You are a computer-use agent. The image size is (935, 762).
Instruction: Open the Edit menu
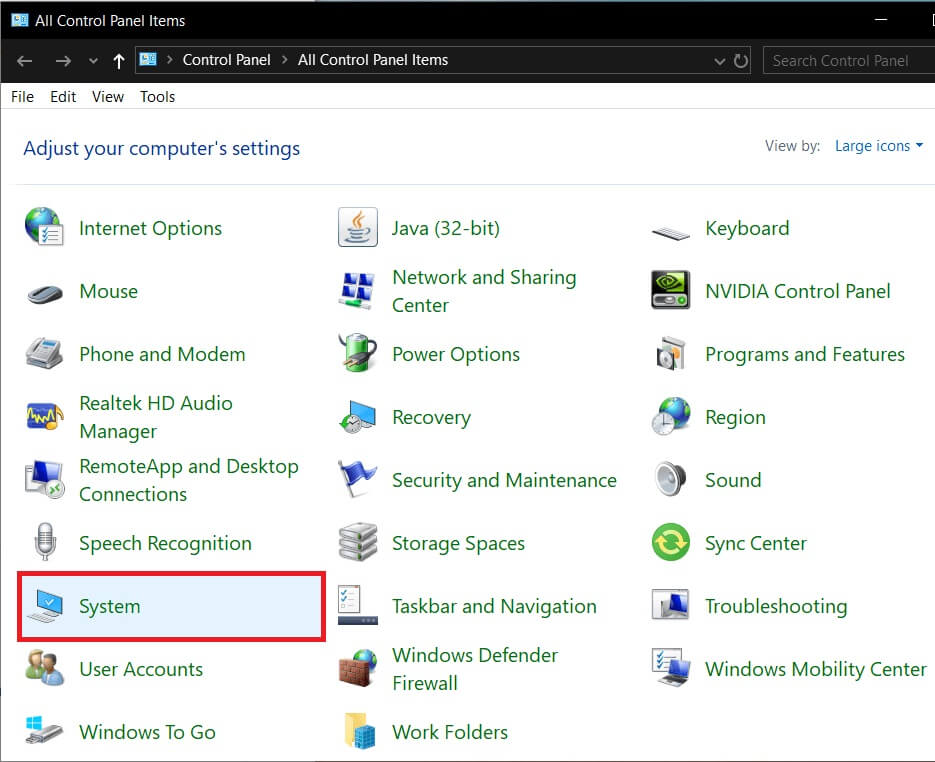coord(63,97)
